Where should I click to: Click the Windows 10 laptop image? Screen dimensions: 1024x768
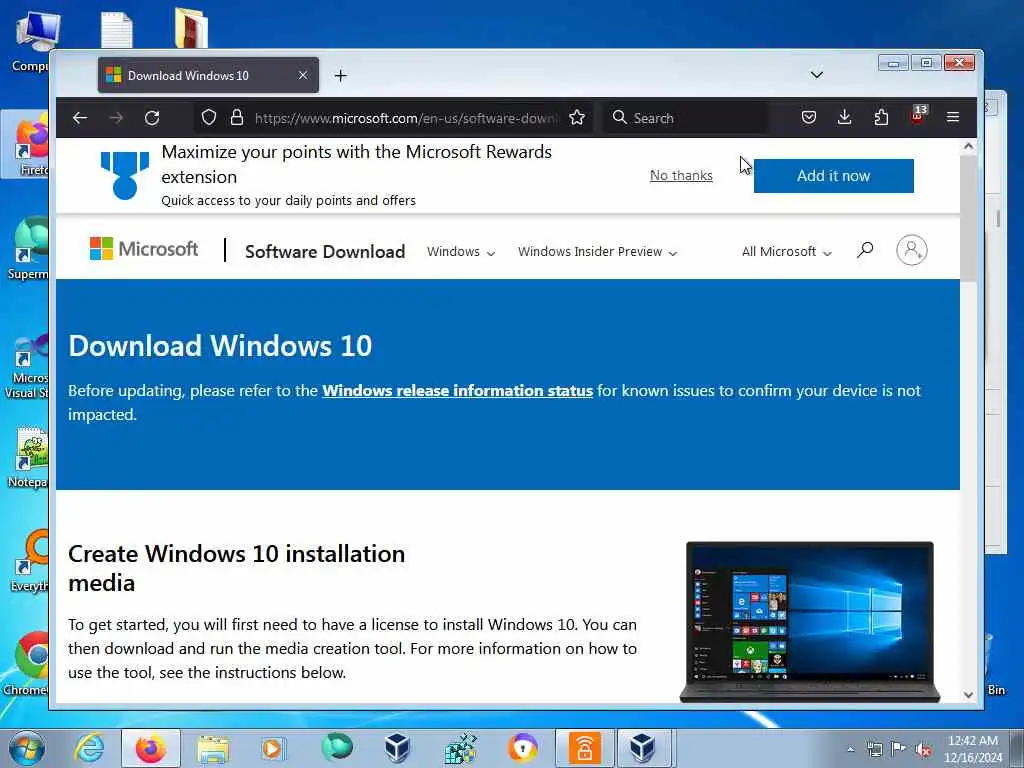[x=809, y=622]
